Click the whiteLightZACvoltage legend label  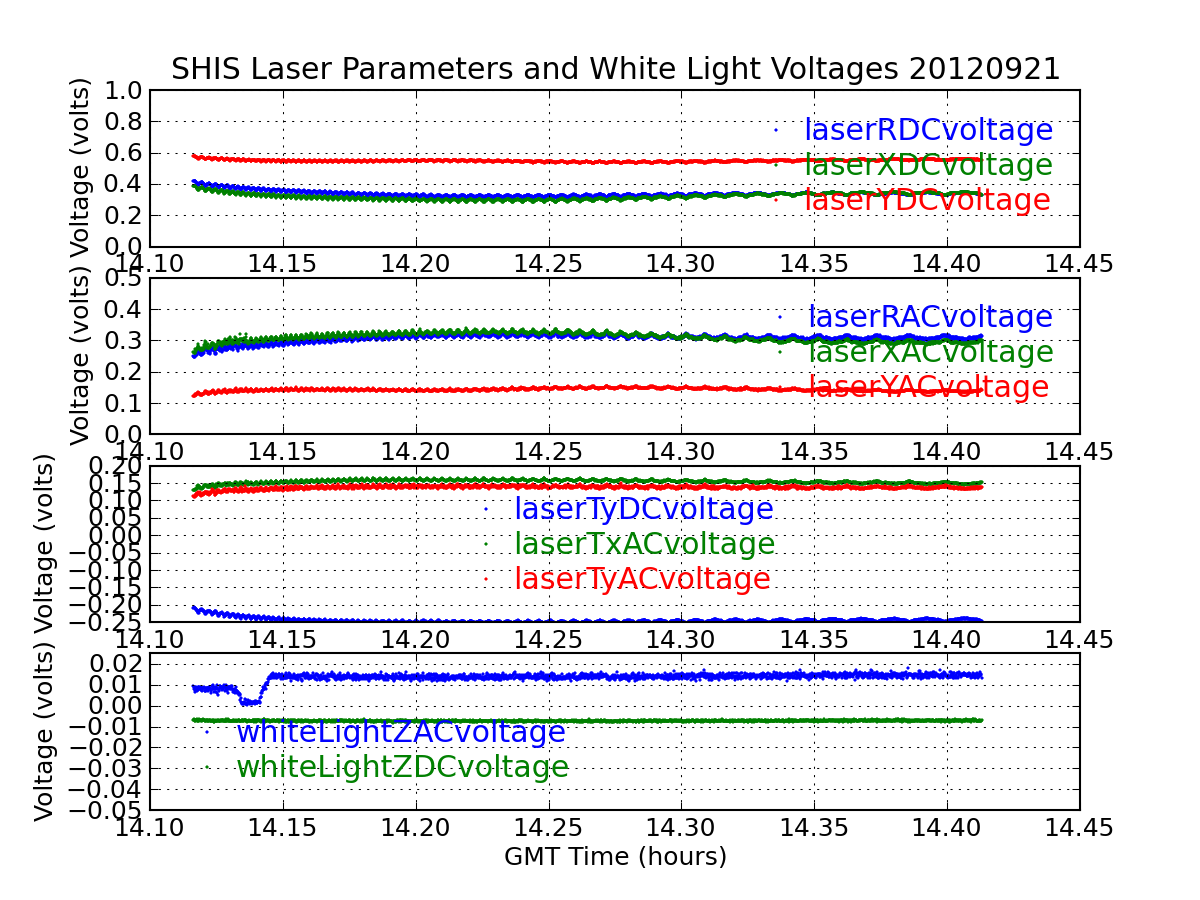(x=400, y=733)
